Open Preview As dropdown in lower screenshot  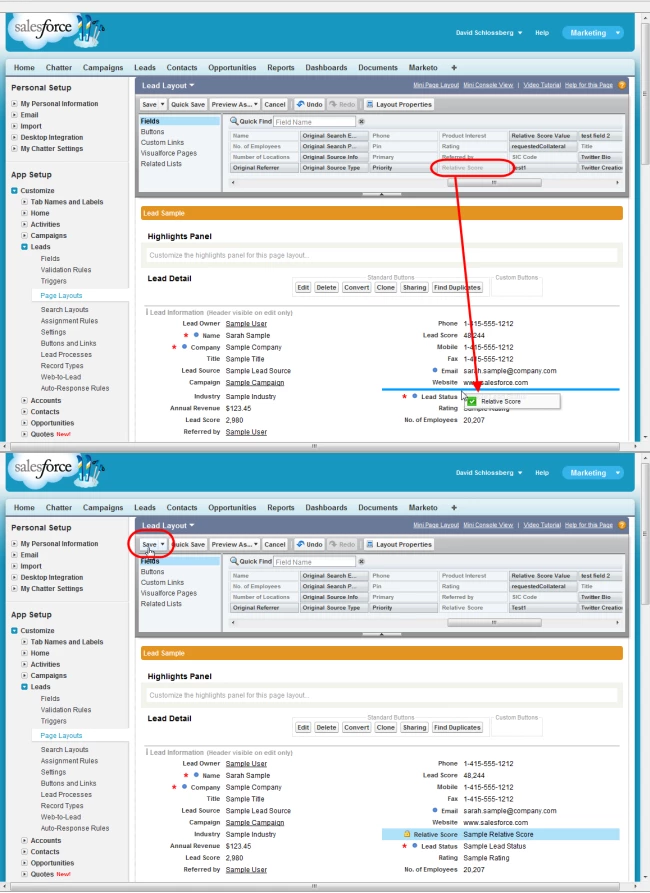coord(235,544)
